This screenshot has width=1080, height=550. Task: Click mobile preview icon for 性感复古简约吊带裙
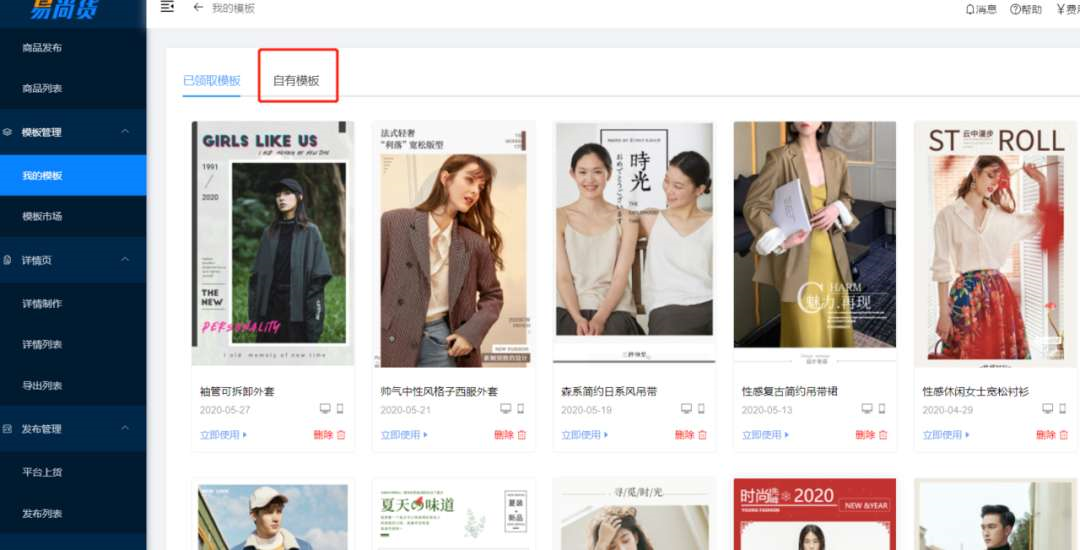[x=882, y=408]
